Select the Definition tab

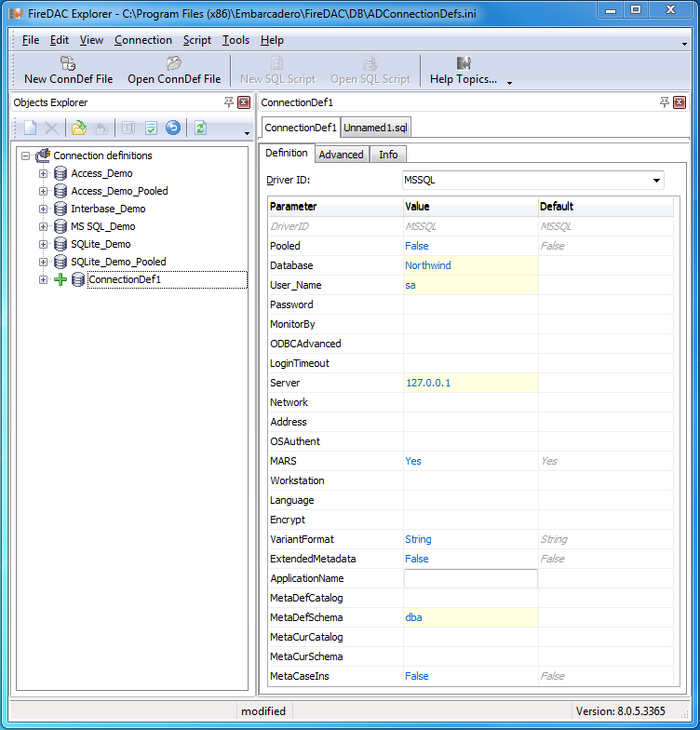pos(287,153)
